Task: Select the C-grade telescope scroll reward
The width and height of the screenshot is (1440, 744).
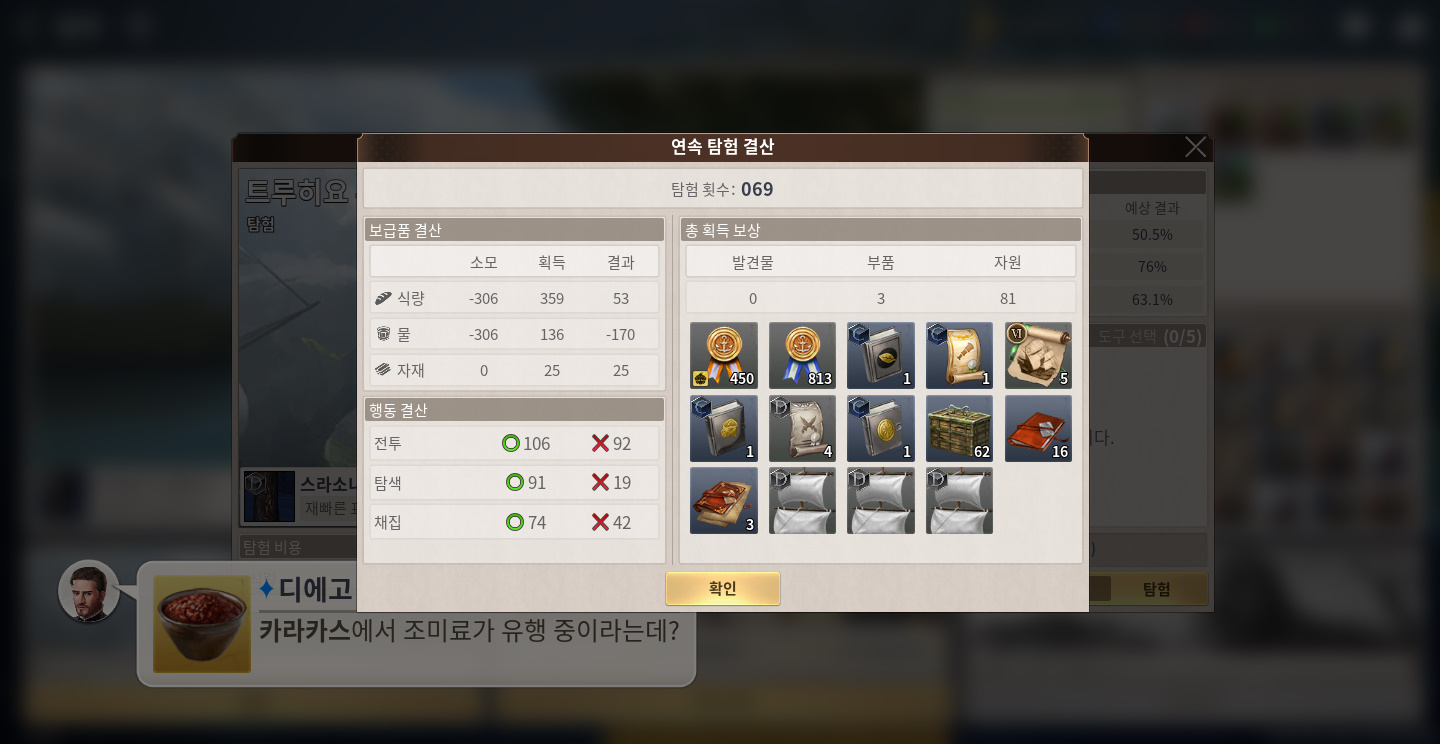Action: (x=960, y=355)
